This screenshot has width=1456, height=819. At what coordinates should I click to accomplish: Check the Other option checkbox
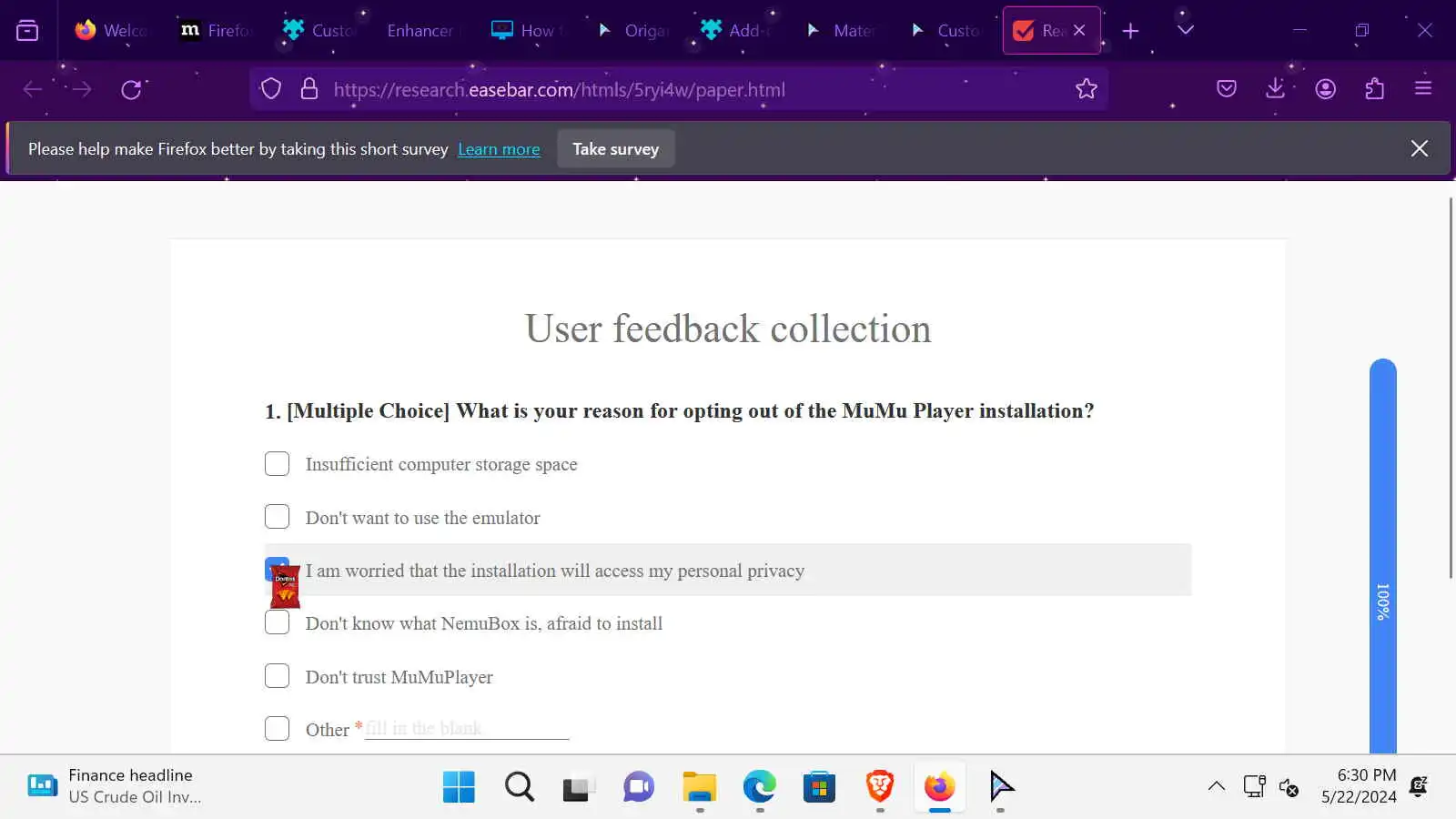(x=277, y=729)
